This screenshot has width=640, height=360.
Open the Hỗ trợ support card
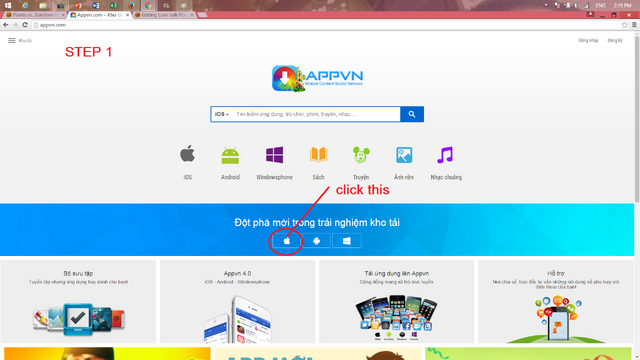pyautogui.click(x=556, y=301)
